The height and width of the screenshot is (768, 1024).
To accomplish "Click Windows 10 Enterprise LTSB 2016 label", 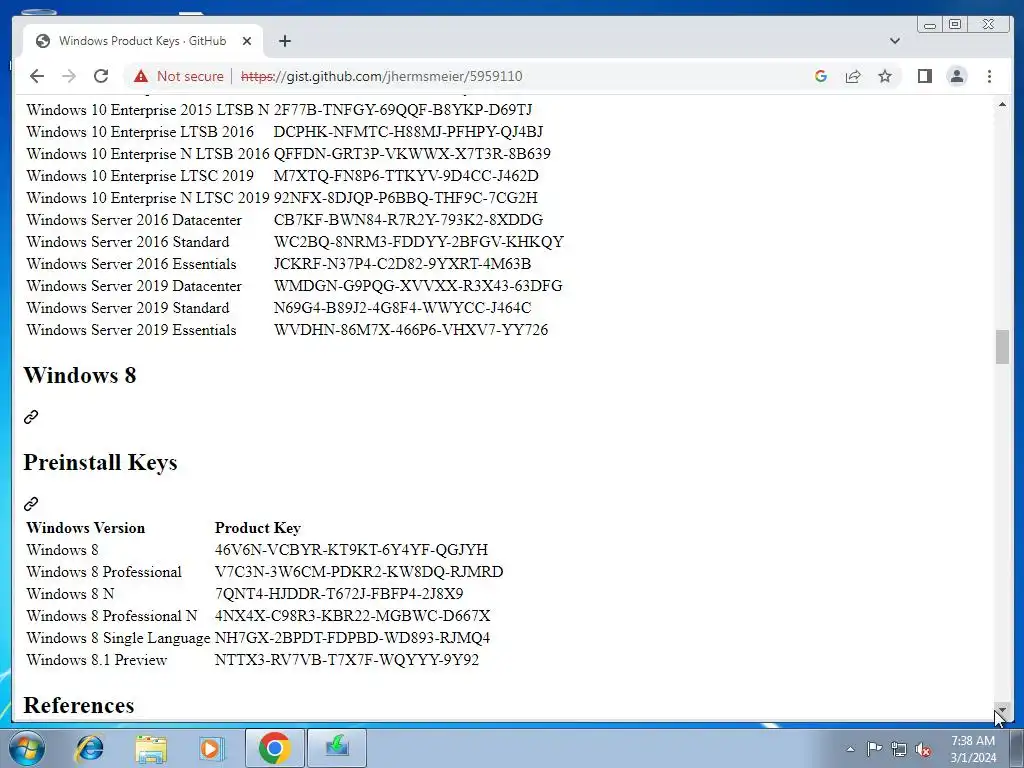I will pos(140,132).
